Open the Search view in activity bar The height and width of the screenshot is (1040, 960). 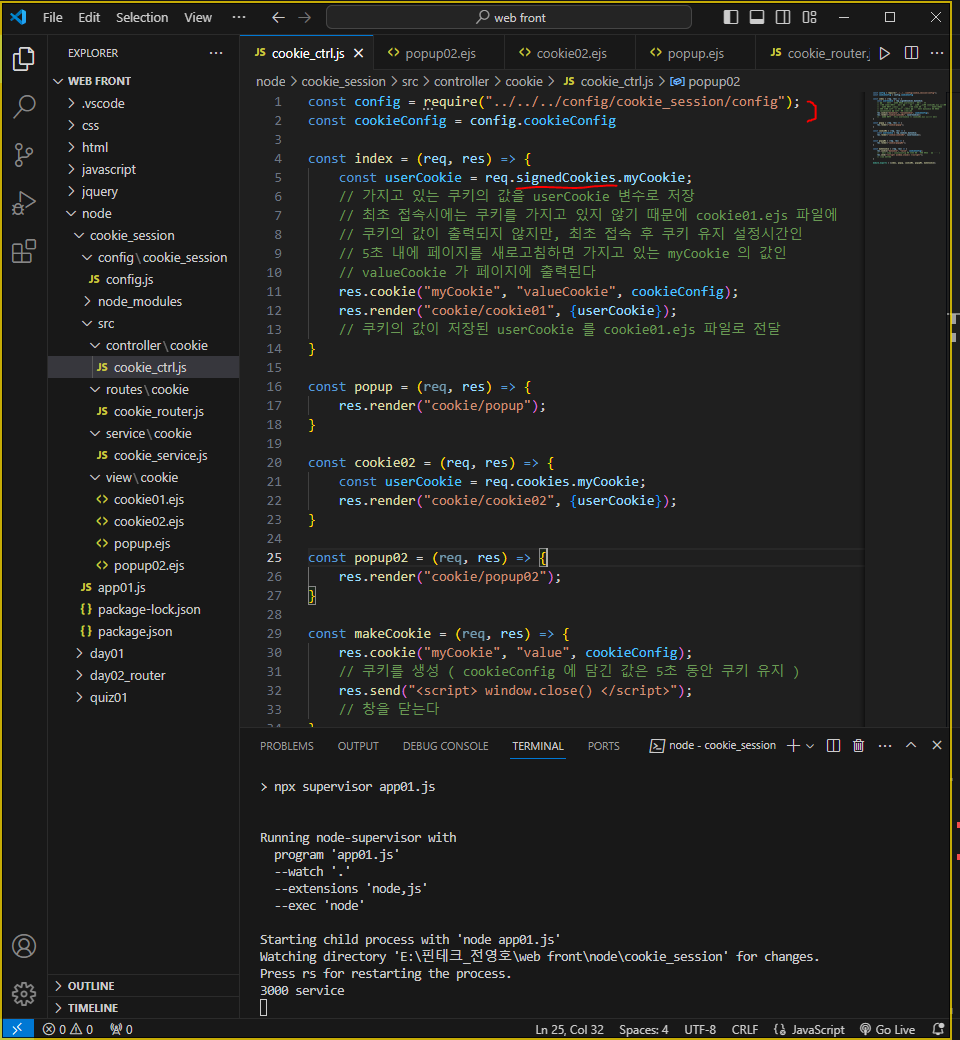click(x=24, y=106)
